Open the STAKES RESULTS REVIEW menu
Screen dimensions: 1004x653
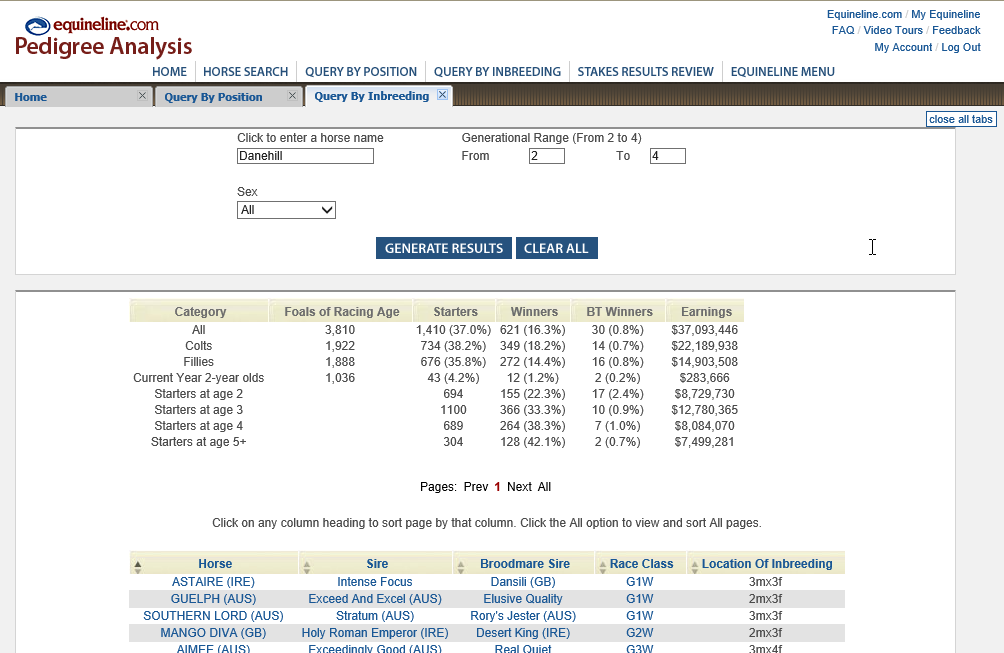(645, 72)
